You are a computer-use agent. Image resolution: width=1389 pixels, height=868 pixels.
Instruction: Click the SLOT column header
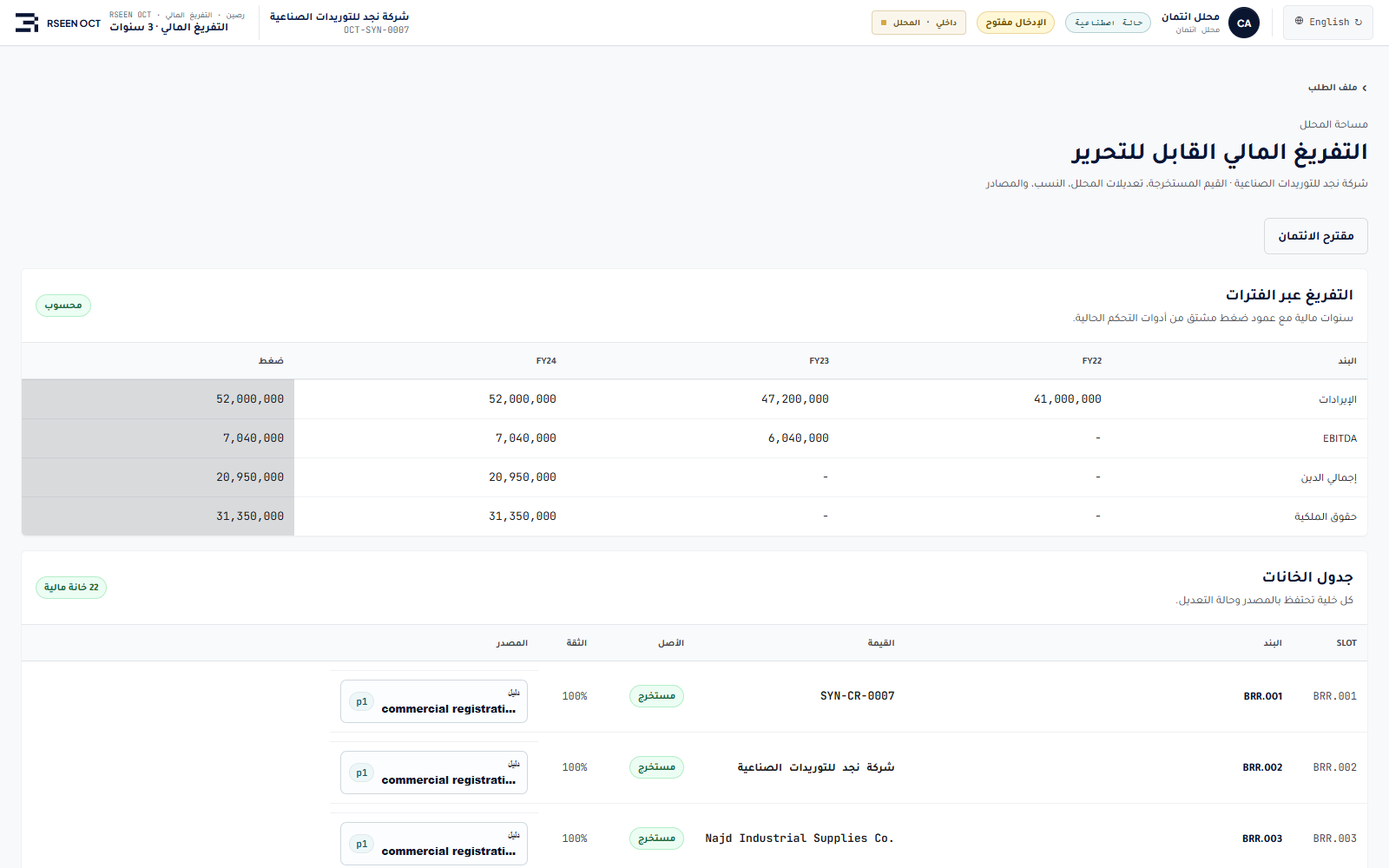point(1346,643)
